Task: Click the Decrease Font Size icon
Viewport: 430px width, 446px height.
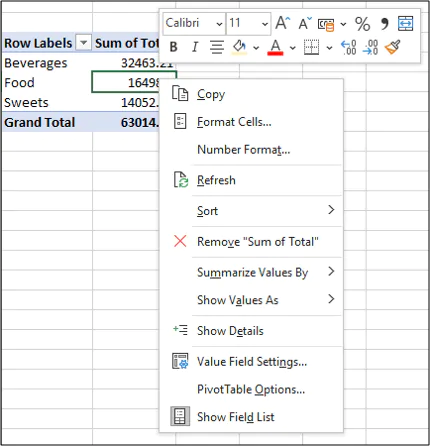Action: tap(305, 23)
